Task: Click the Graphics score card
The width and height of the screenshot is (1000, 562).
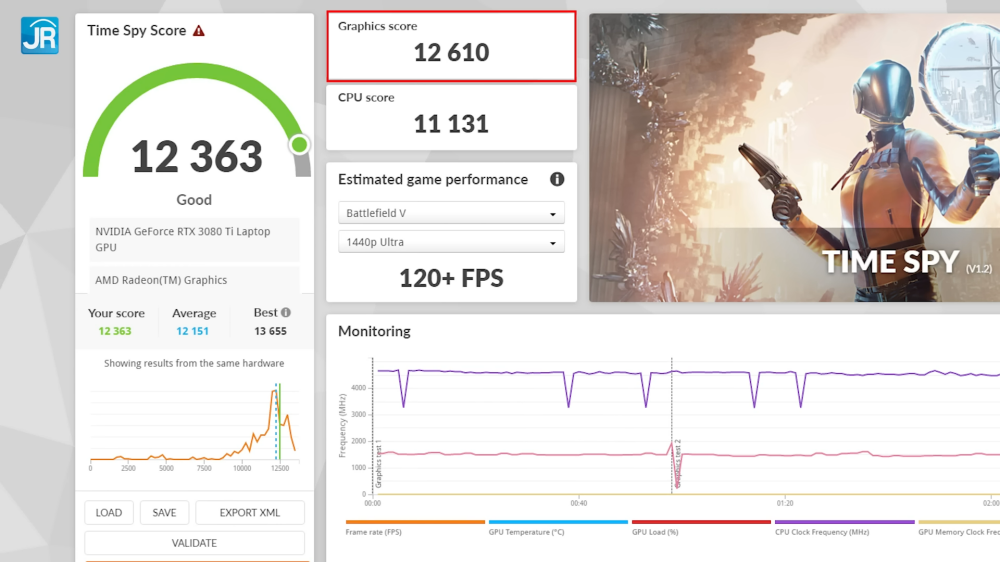Action: (452, 46)
